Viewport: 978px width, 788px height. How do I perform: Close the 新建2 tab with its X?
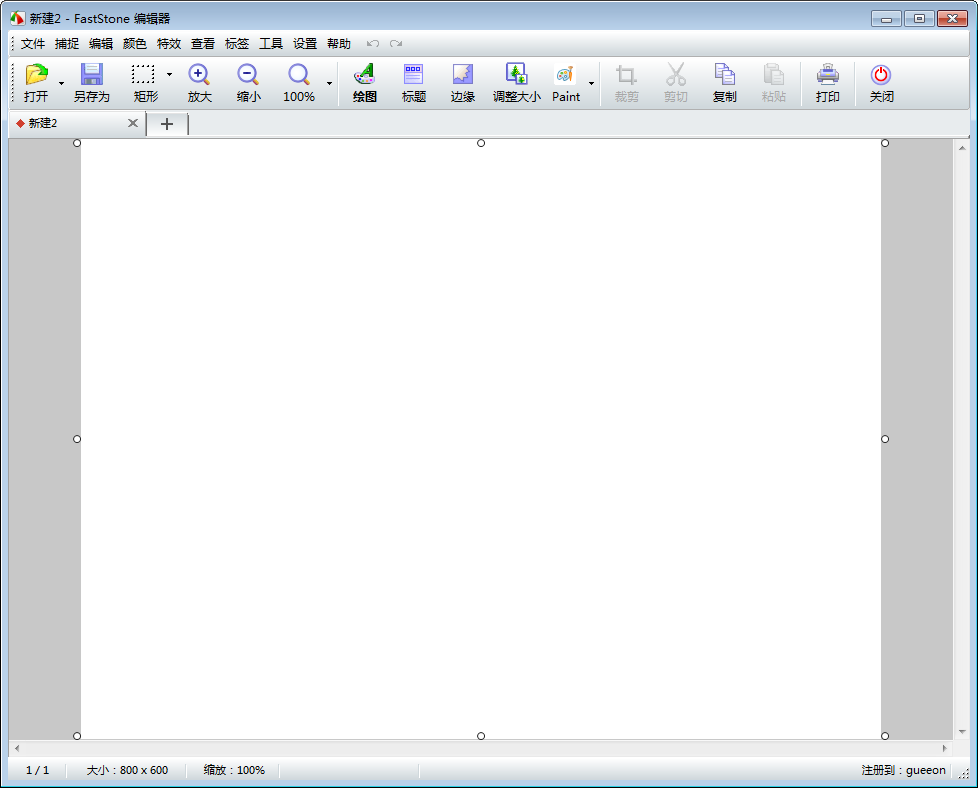(133, 123)
